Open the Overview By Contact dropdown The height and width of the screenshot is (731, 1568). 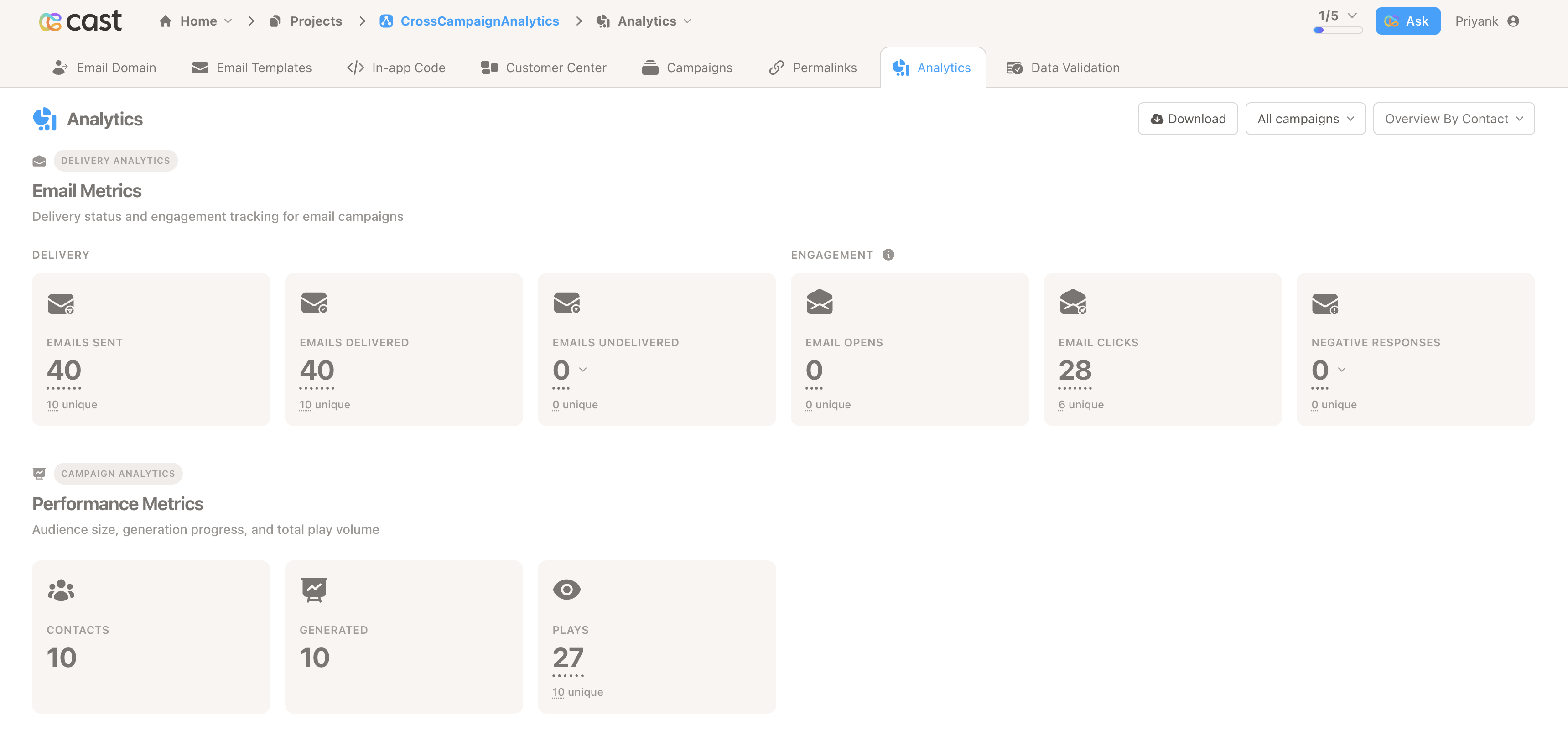tap(1454, 119)
